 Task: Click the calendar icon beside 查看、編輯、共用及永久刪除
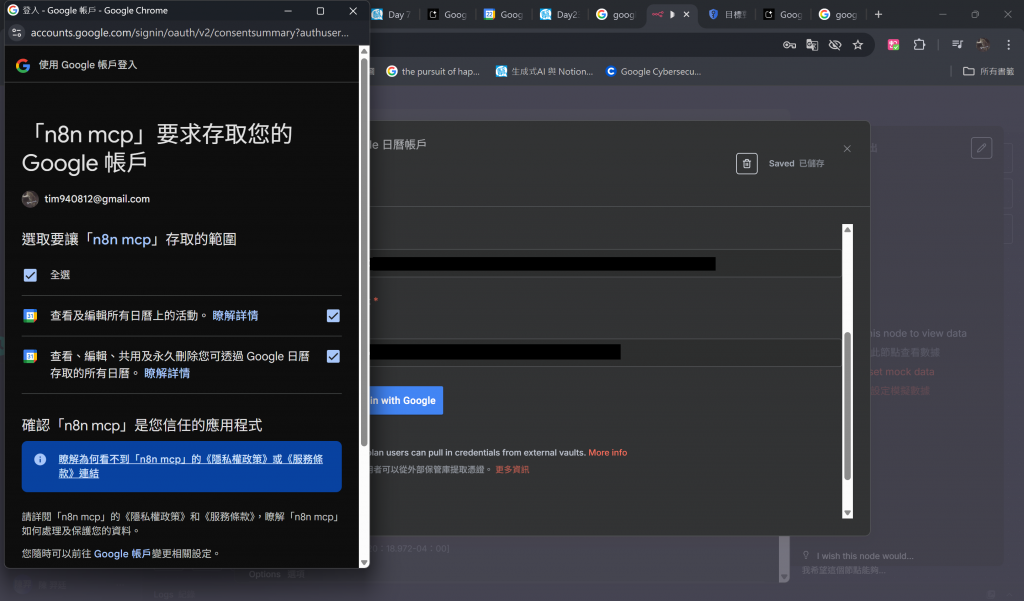(30, 357)
